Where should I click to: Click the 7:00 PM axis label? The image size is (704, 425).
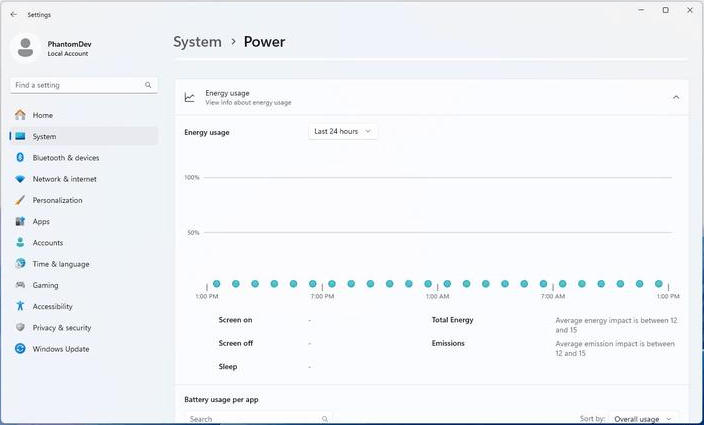(x=322, y=296)
